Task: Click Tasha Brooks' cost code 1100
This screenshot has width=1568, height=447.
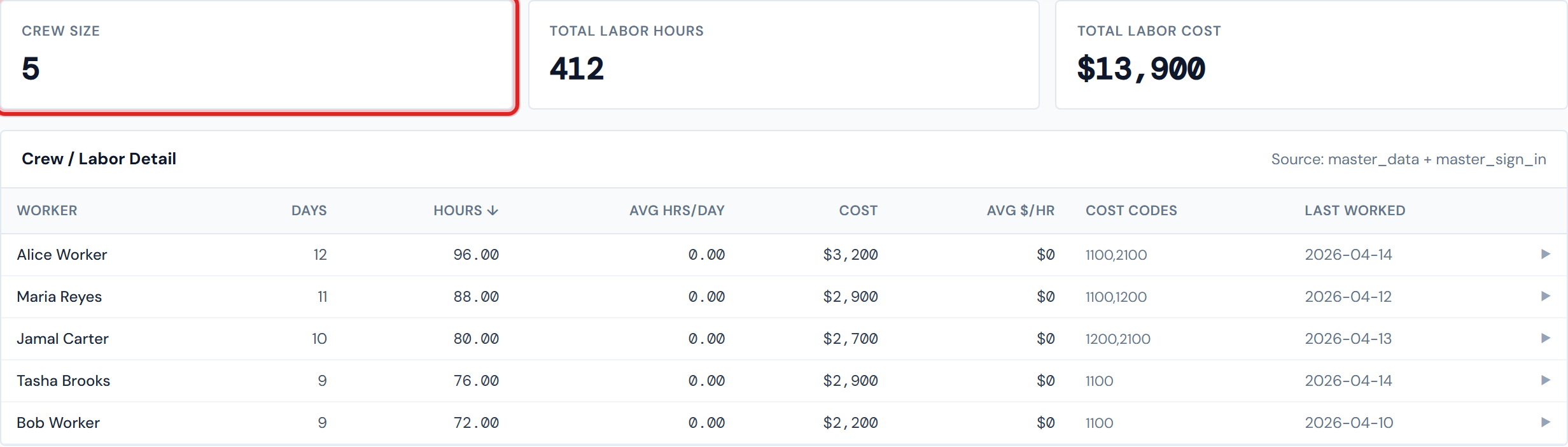Action: click(1099, 380)
